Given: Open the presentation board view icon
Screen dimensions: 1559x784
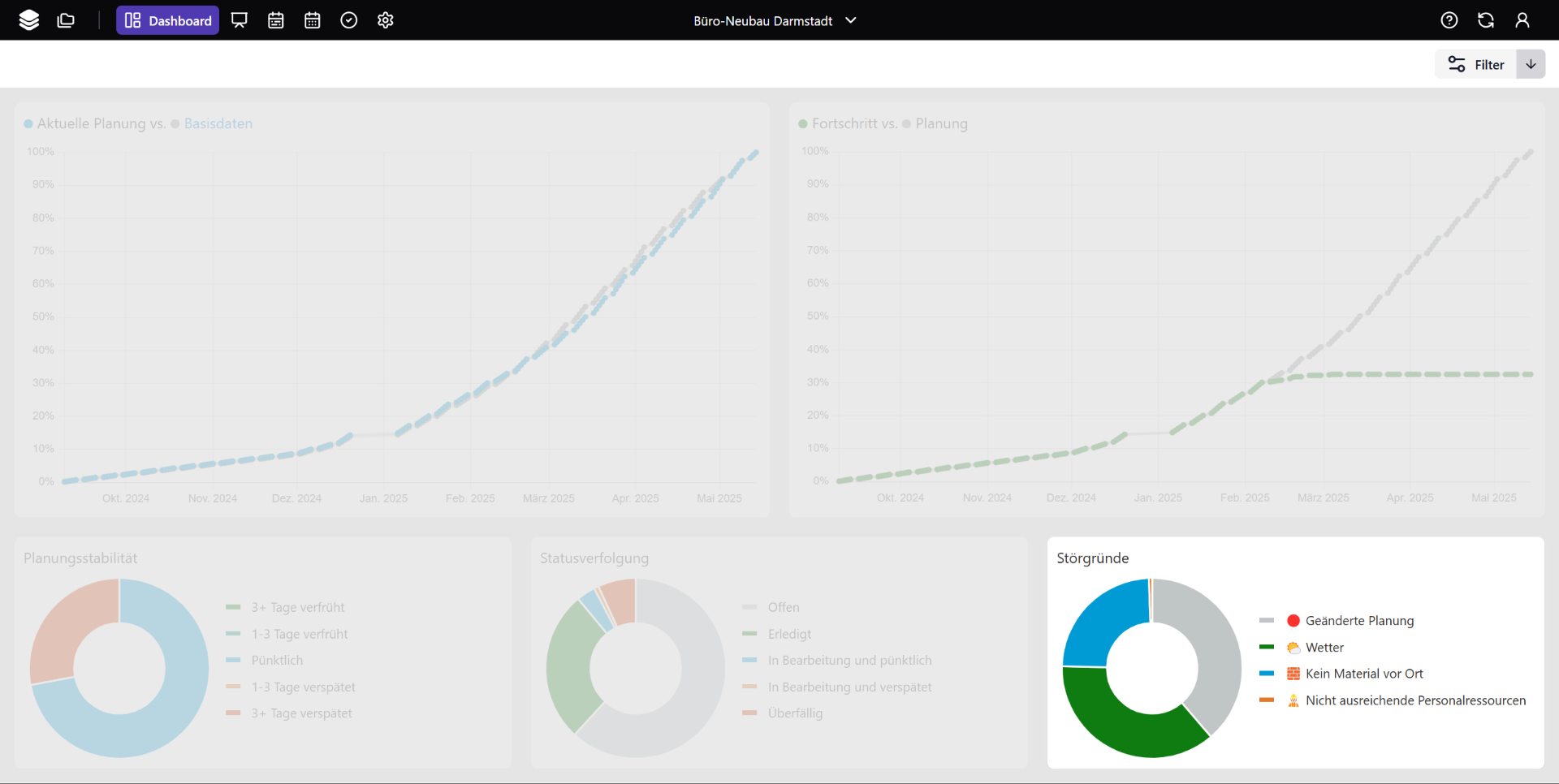Looking at the screenshot, I should point(240,20).
